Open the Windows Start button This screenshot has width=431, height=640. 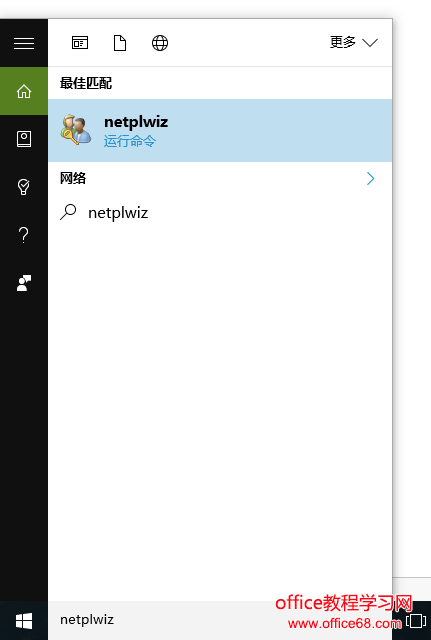click(24, 621)
